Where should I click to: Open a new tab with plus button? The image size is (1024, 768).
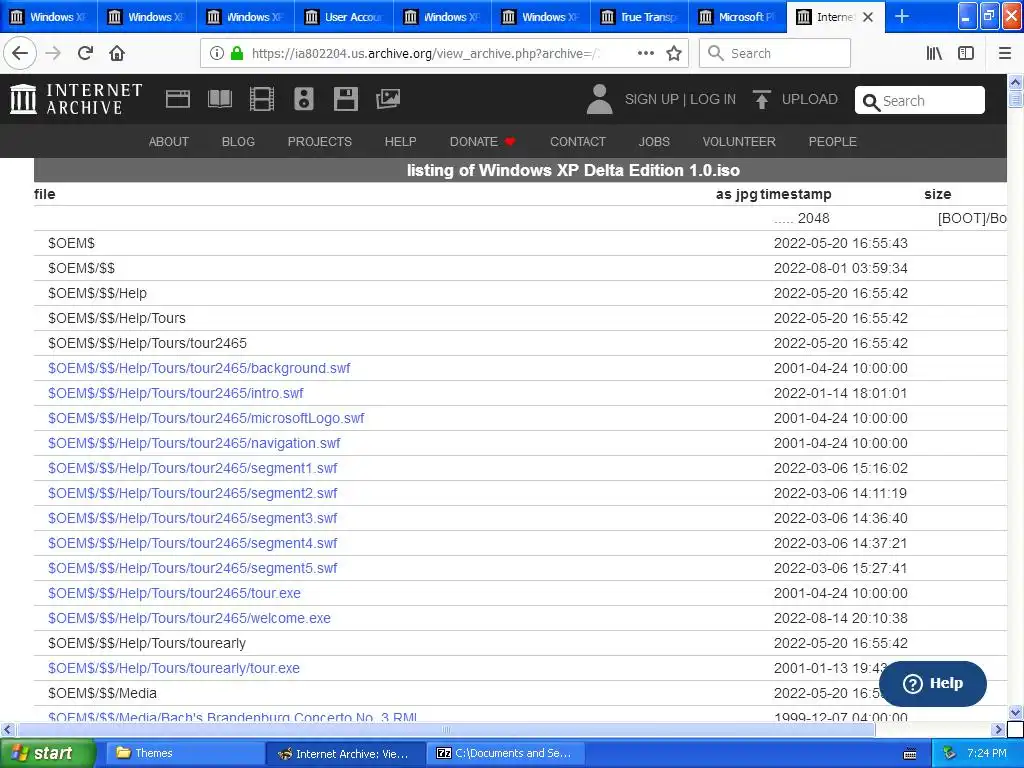click(x=901, y=16)
